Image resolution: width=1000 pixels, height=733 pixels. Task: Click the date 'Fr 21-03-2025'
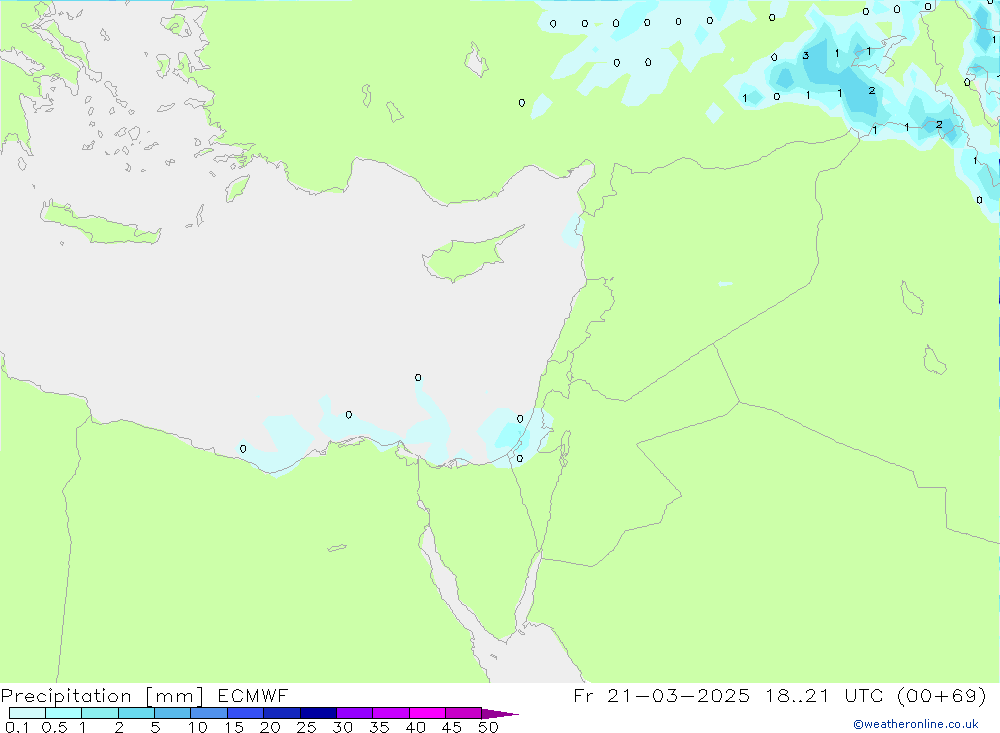(x=661, y=695)
